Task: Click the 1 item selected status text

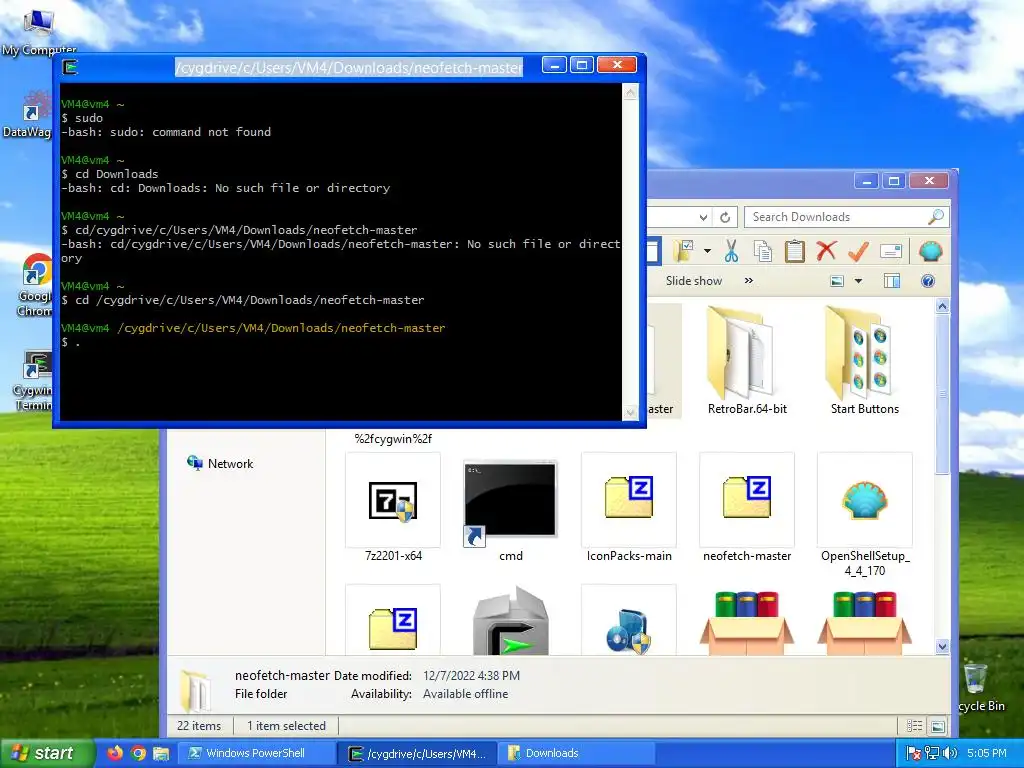Action: point(286,726)
